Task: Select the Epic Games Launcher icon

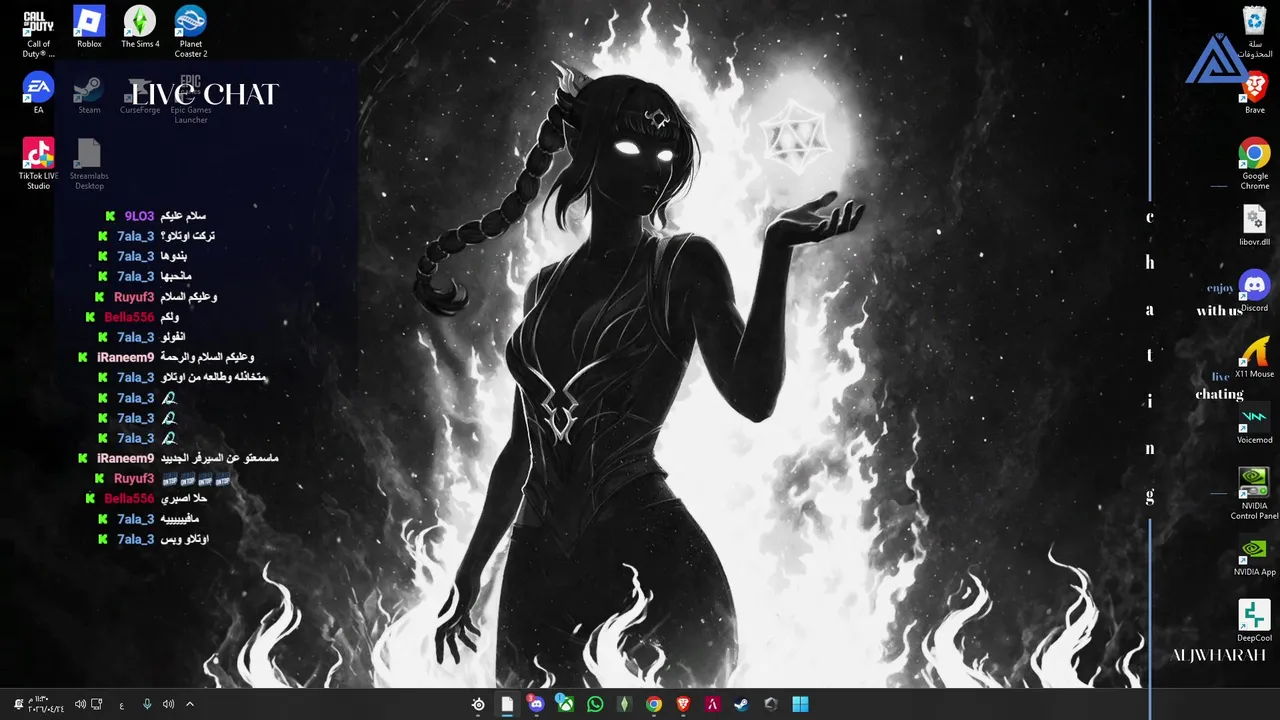Action: tap(191, 99)
